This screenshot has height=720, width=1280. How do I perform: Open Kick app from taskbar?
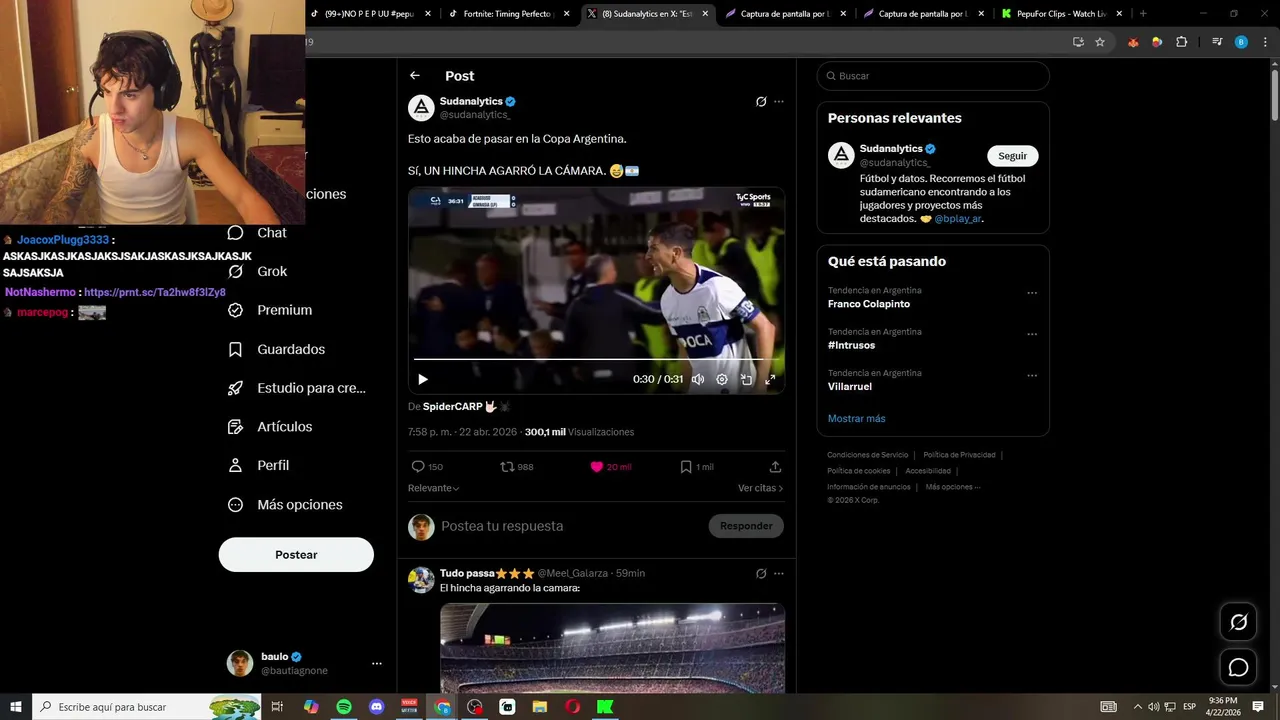pyautogui.click(x=605, y=707)
